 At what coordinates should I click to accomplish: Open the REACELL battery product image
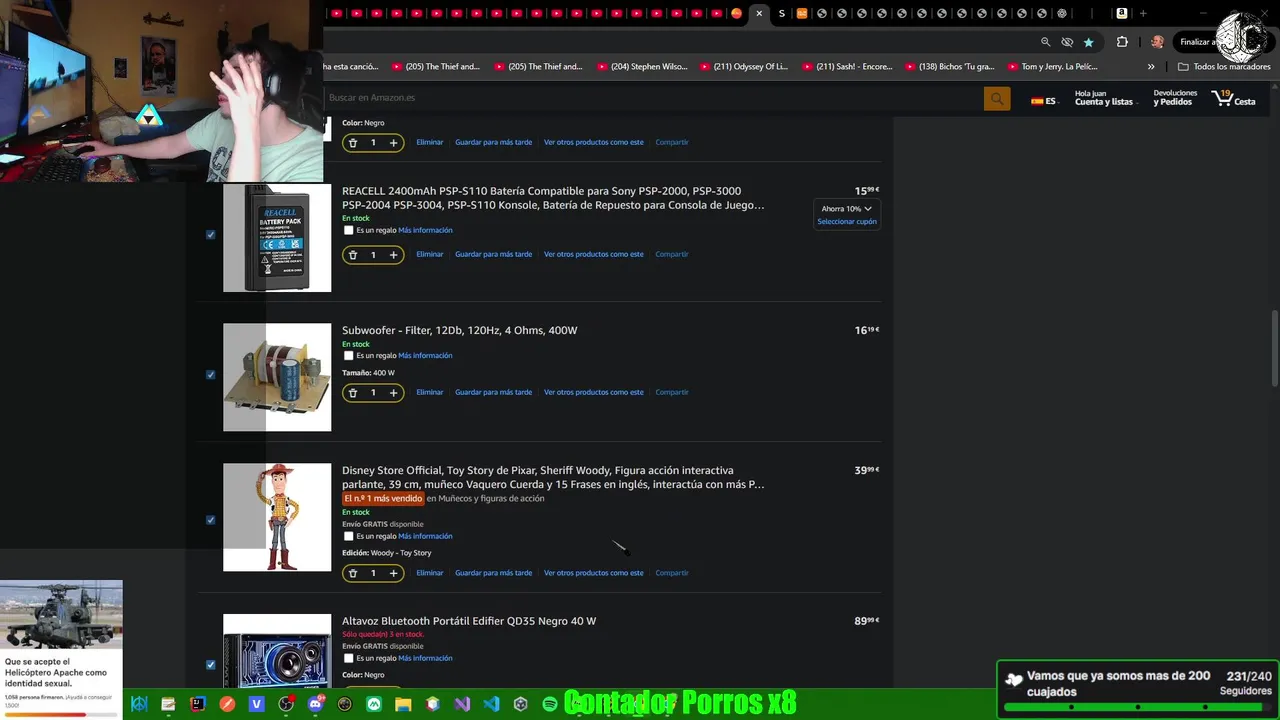[277, 238]
